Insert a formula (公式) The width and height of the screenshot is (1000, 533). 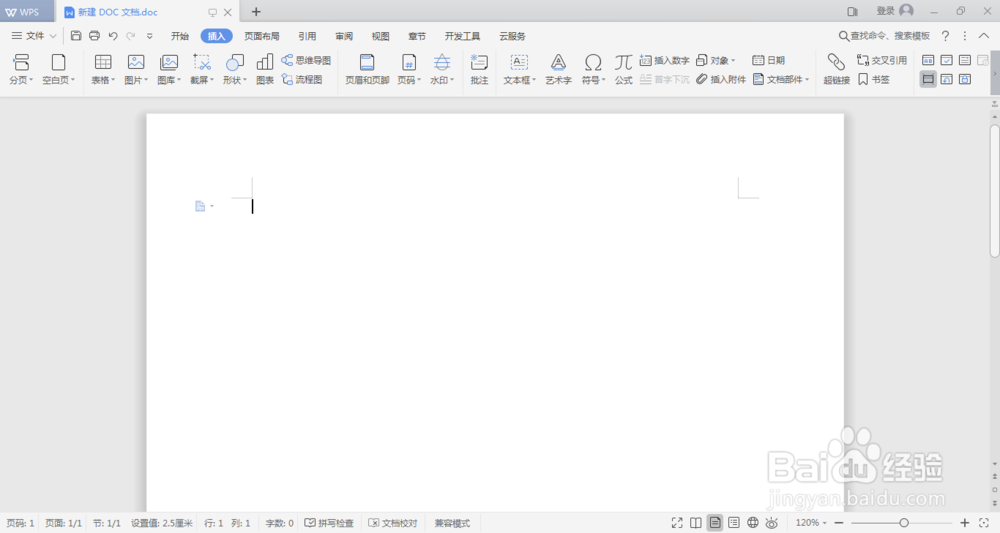pos(623,69)
